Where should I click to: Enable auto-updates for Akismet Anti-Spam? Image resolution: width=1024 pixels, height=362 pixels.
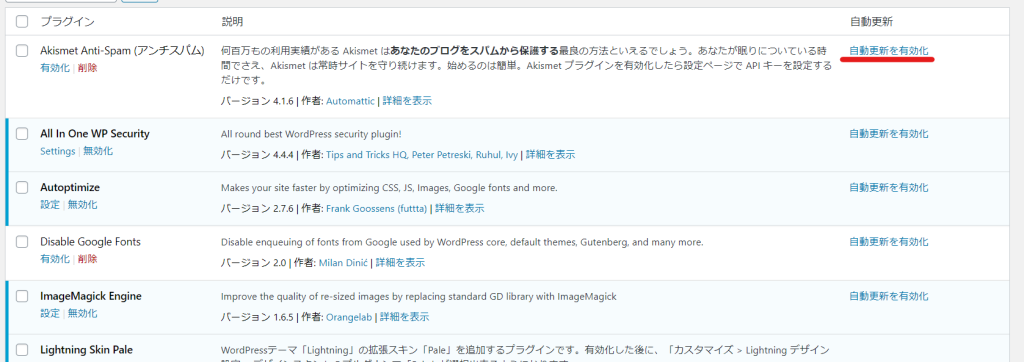pyautogui.click(x=888, y=50)
